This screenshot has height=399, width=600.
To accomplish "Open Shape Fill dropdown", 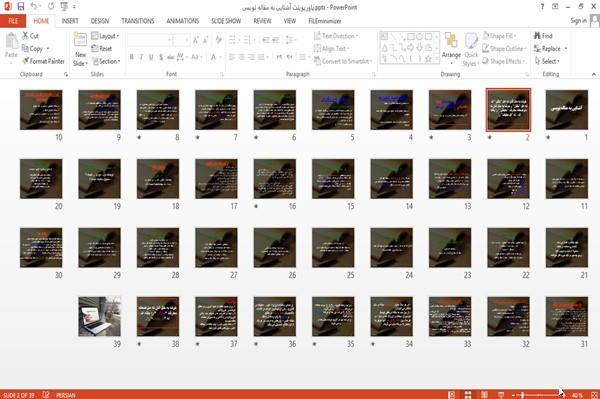I will click(499, 36).
